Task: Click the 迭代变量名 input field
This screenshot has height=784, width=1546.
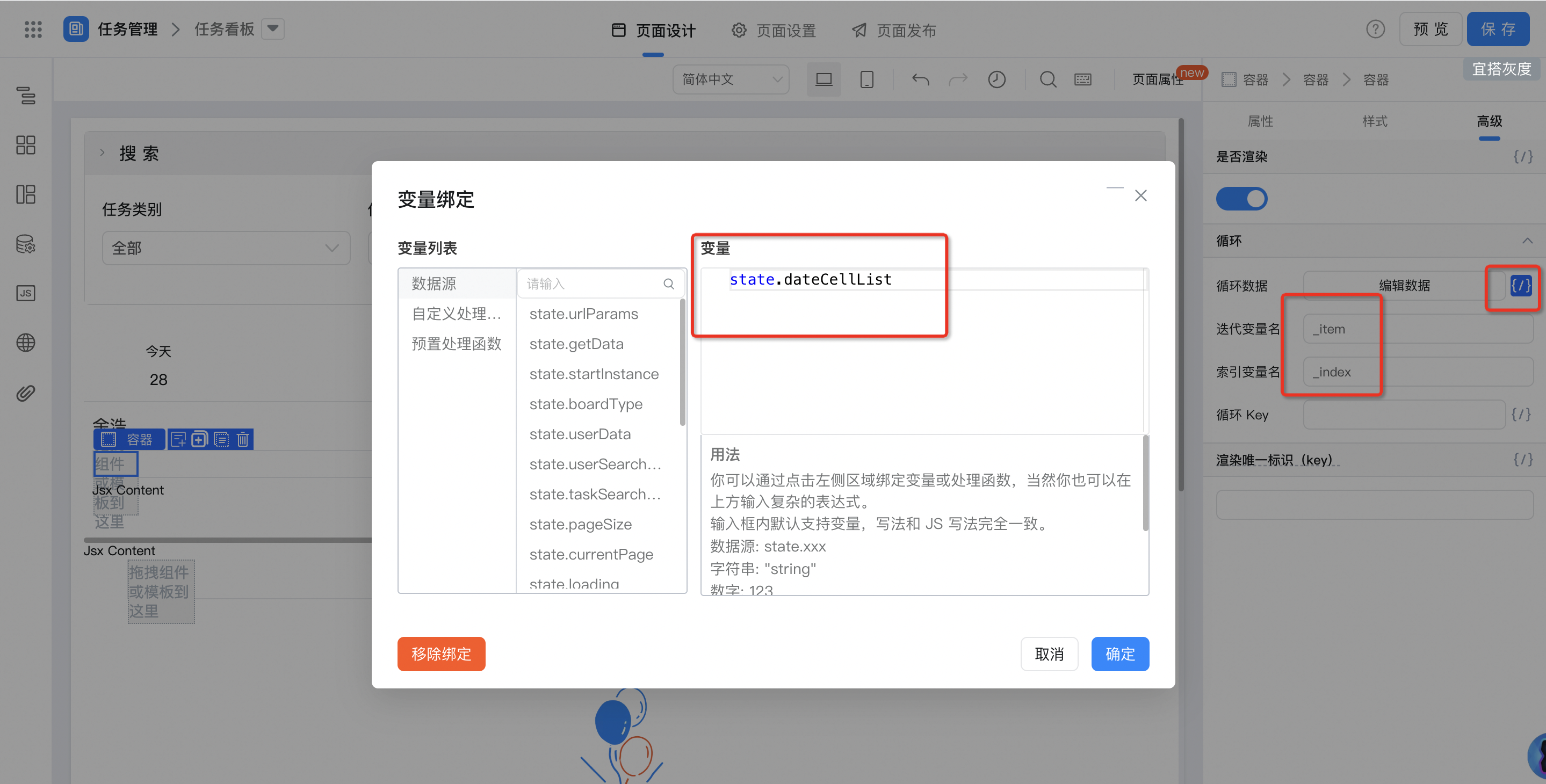Action: pos(1418,329)
